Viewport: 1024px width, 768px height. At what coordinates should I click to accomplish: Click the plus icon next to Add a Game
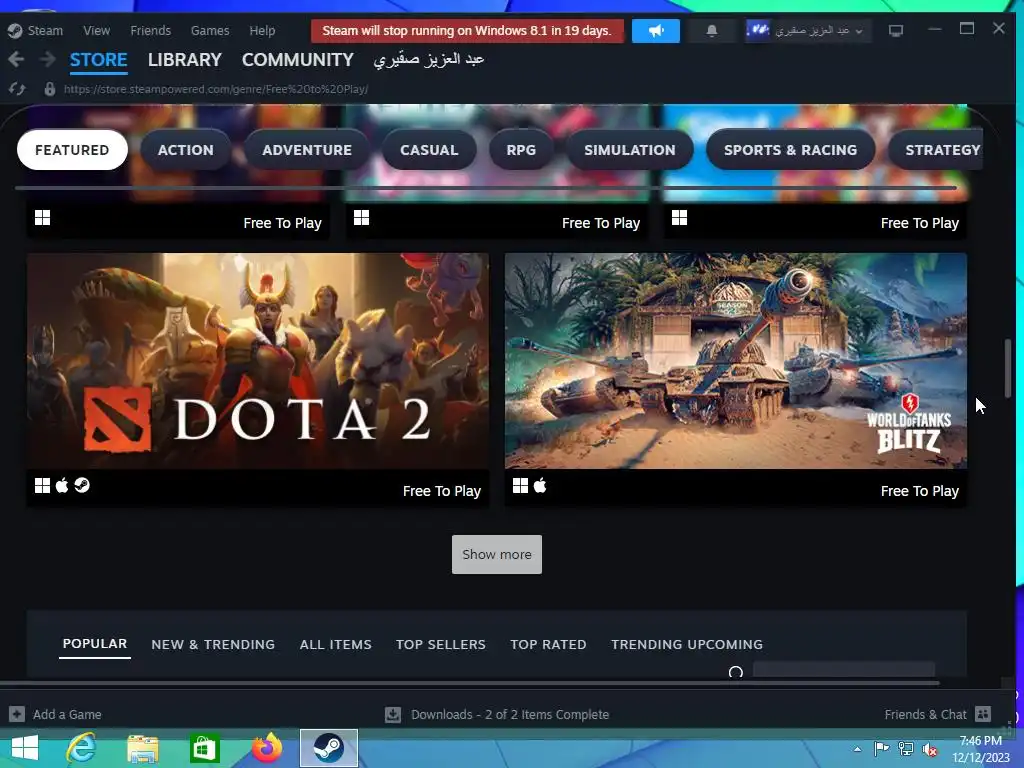pos(17,714)
